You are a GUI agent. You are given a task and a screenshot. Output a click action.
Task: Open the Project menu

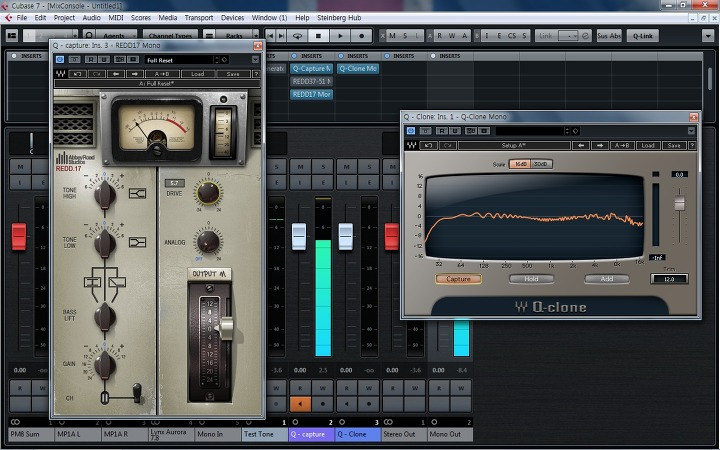[x=64, y=17]
